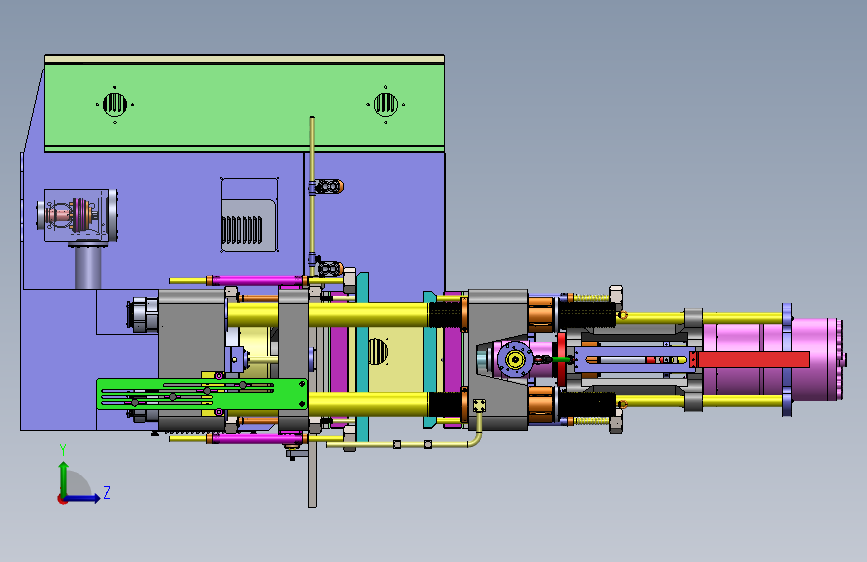Click the left round vent on green panel
The height and width of the screenshot is (562, 867).
pyautogui.click(x=115, y=104)
